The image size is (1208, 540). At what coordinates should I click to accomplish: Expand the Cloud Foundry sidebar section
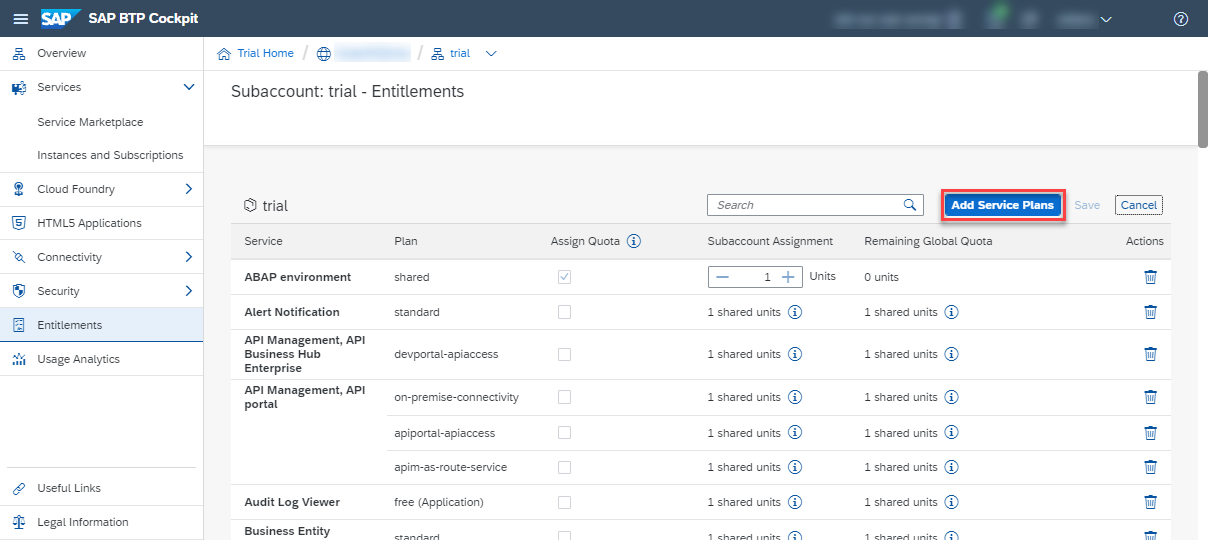[x=189, y=189]
